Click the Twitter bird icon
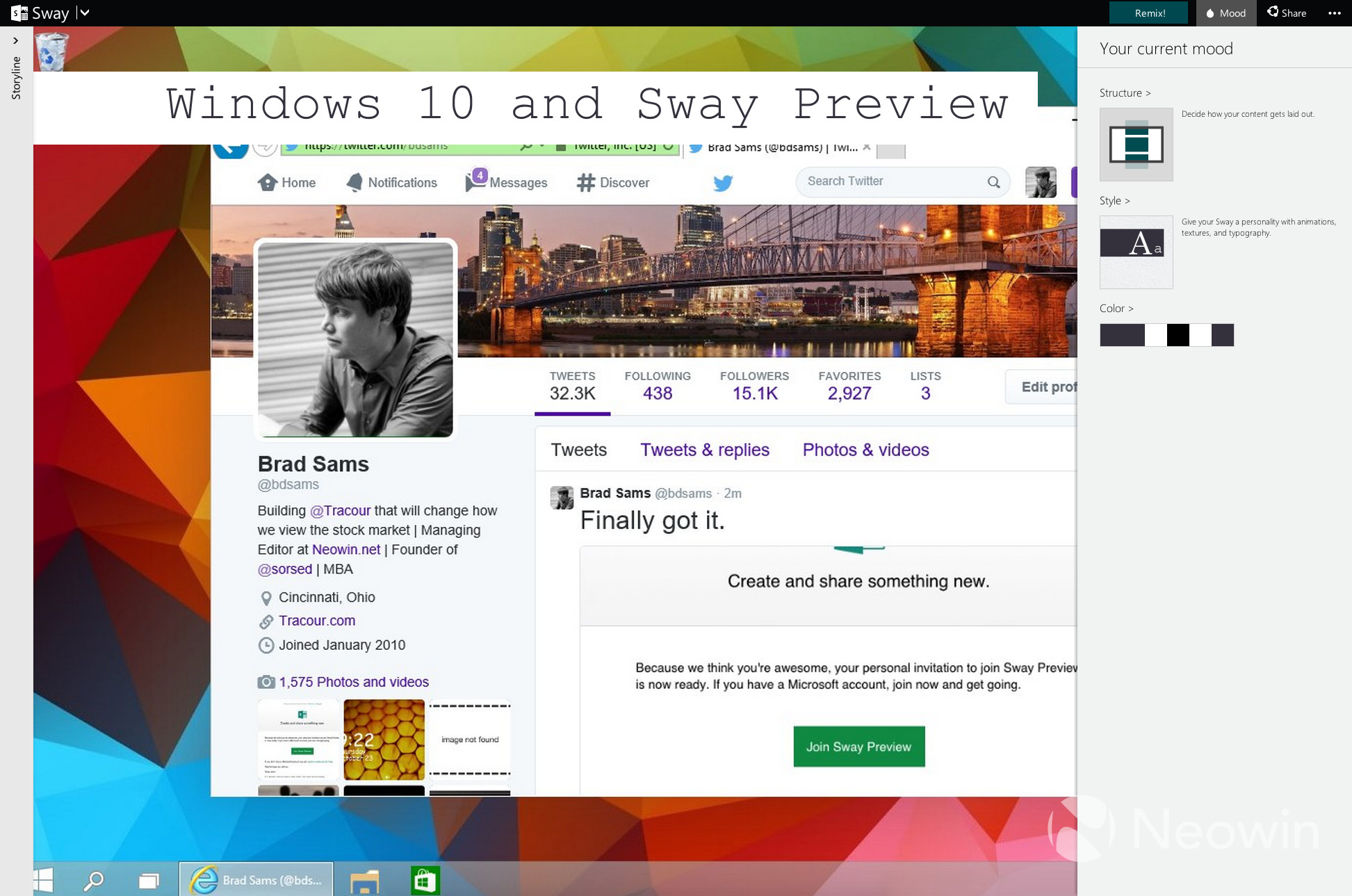Viewport: 1352px width, 896px height. pyautogui.click(x=722, y=183)
